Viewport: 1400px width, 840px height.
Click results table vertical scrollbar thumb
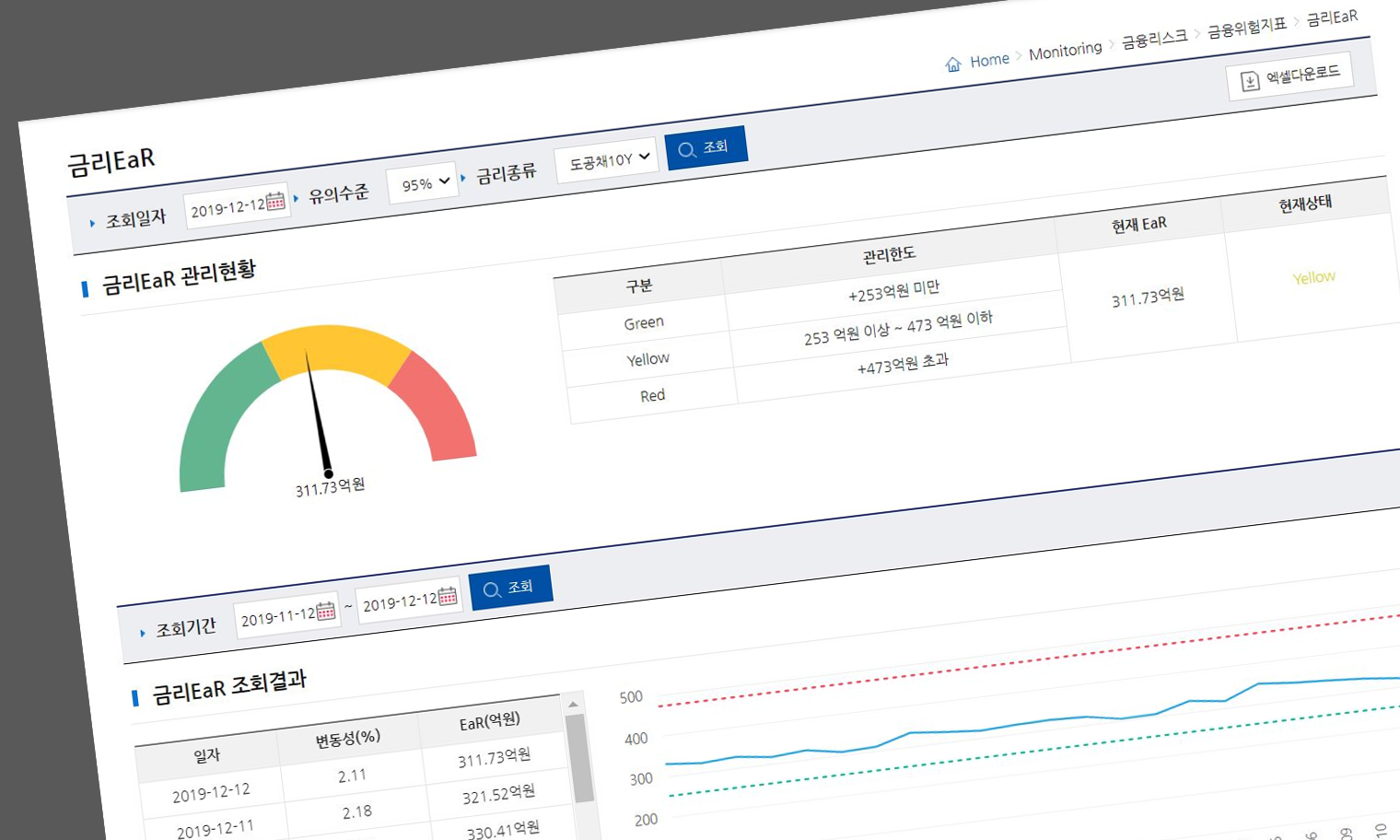580,758
